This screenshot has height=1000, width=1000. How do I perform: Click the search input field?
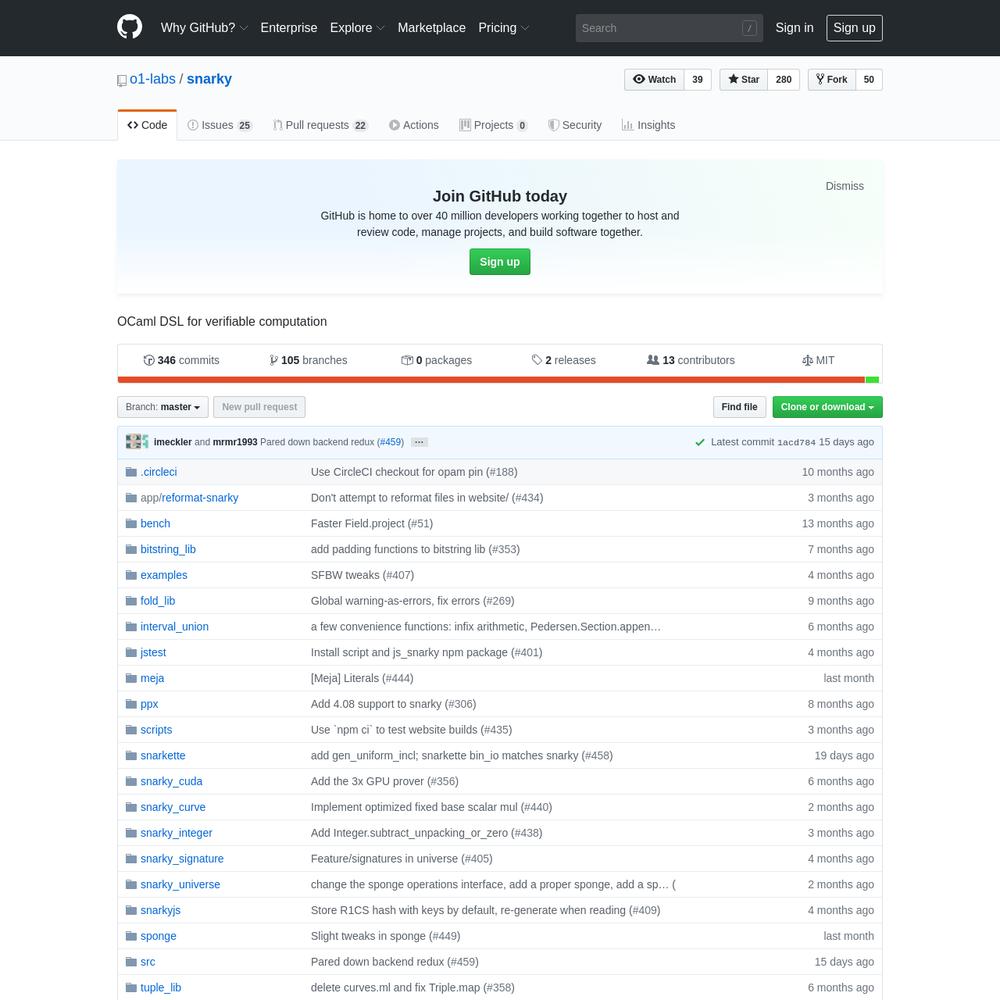(x=669, y=28)
